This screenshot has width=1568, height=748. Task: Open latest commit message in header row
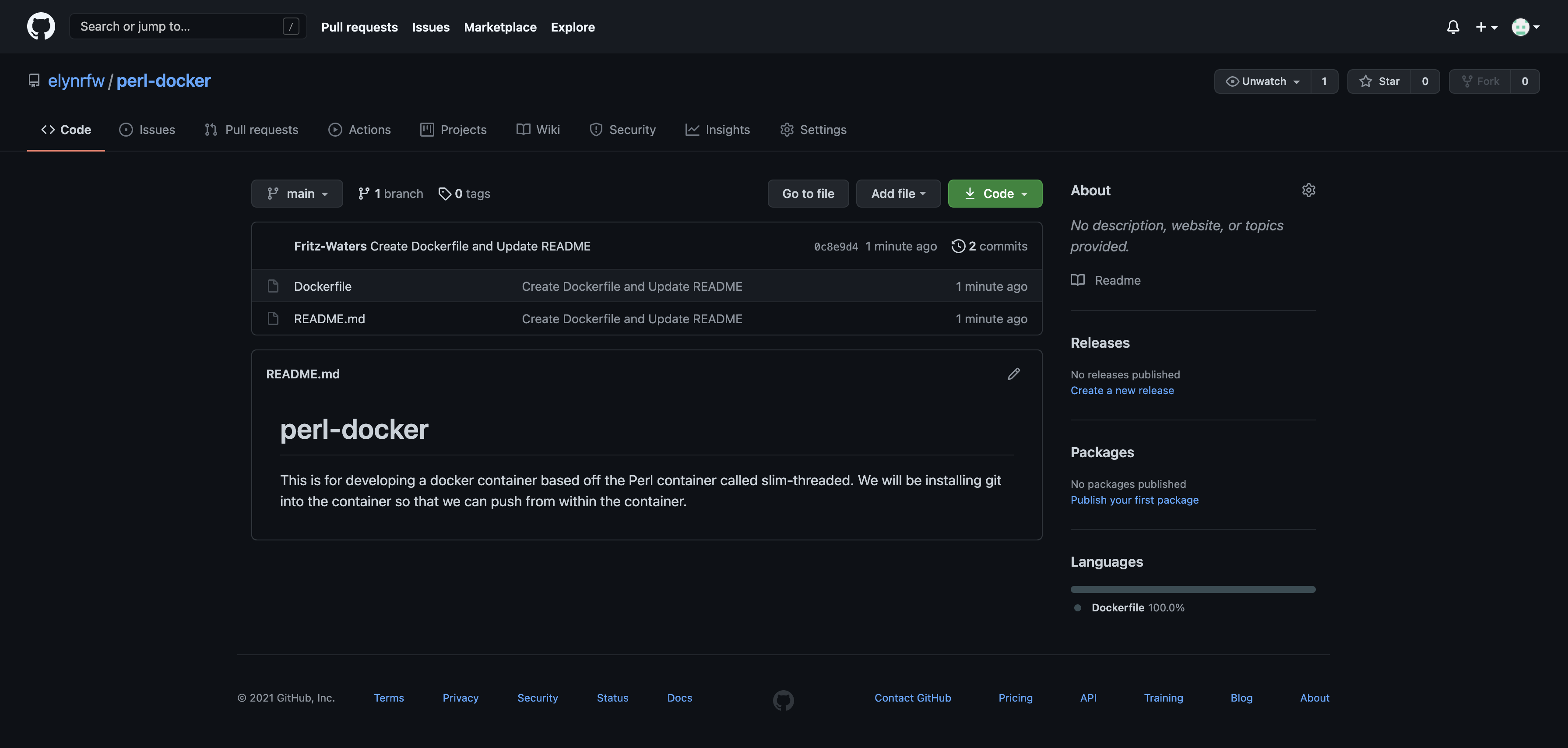coord(480,246)
